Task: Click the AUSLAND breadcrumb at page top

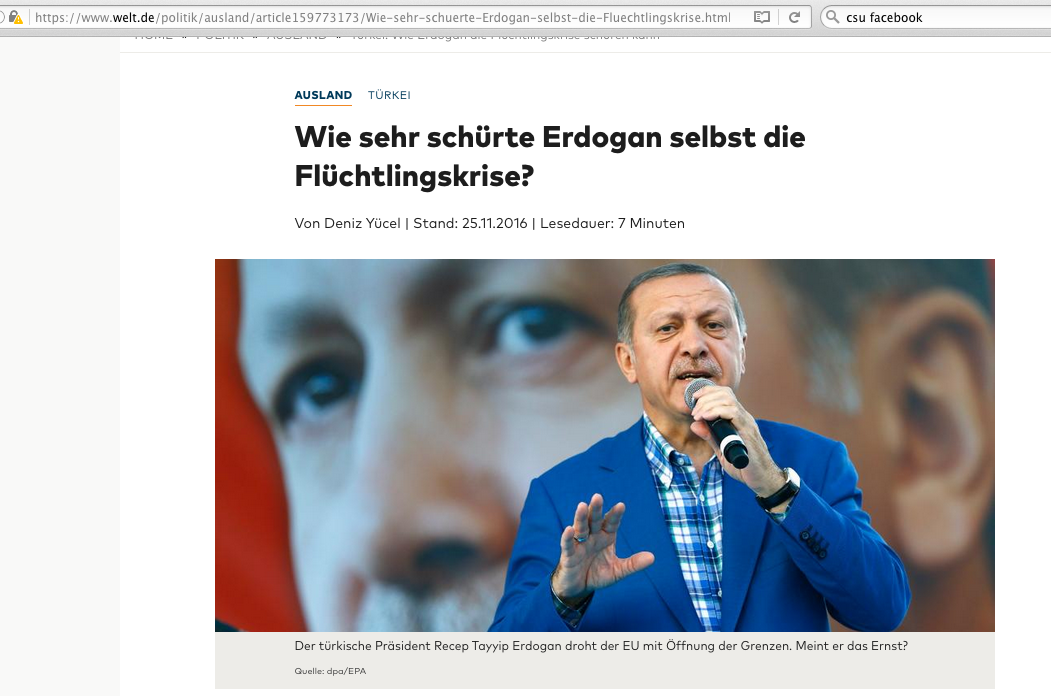Action: pyautogui.click(x=297, y=37)
